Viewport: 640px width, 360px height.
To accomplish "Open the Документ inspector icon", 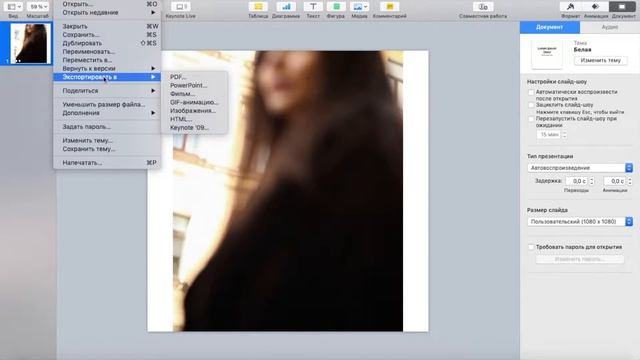I will tap(622, 7).
